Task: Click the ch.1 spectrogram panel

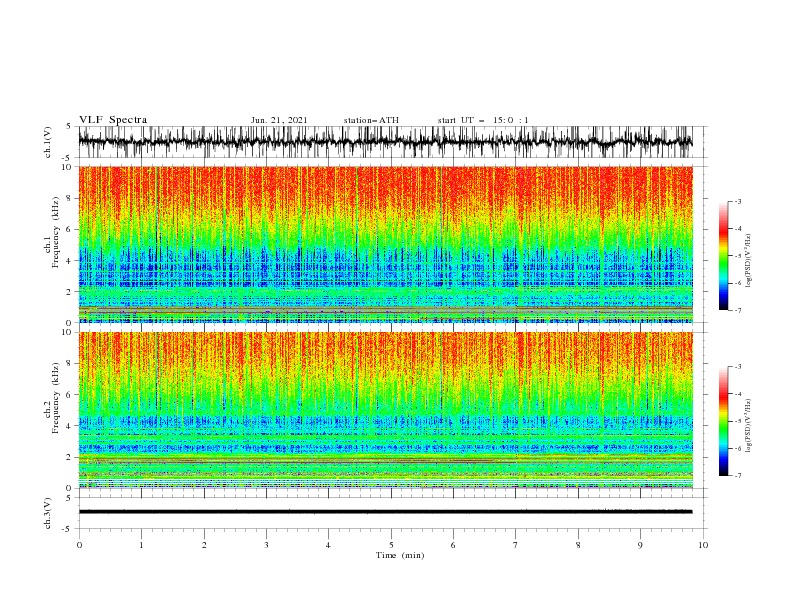Action: tap(386, 244)
